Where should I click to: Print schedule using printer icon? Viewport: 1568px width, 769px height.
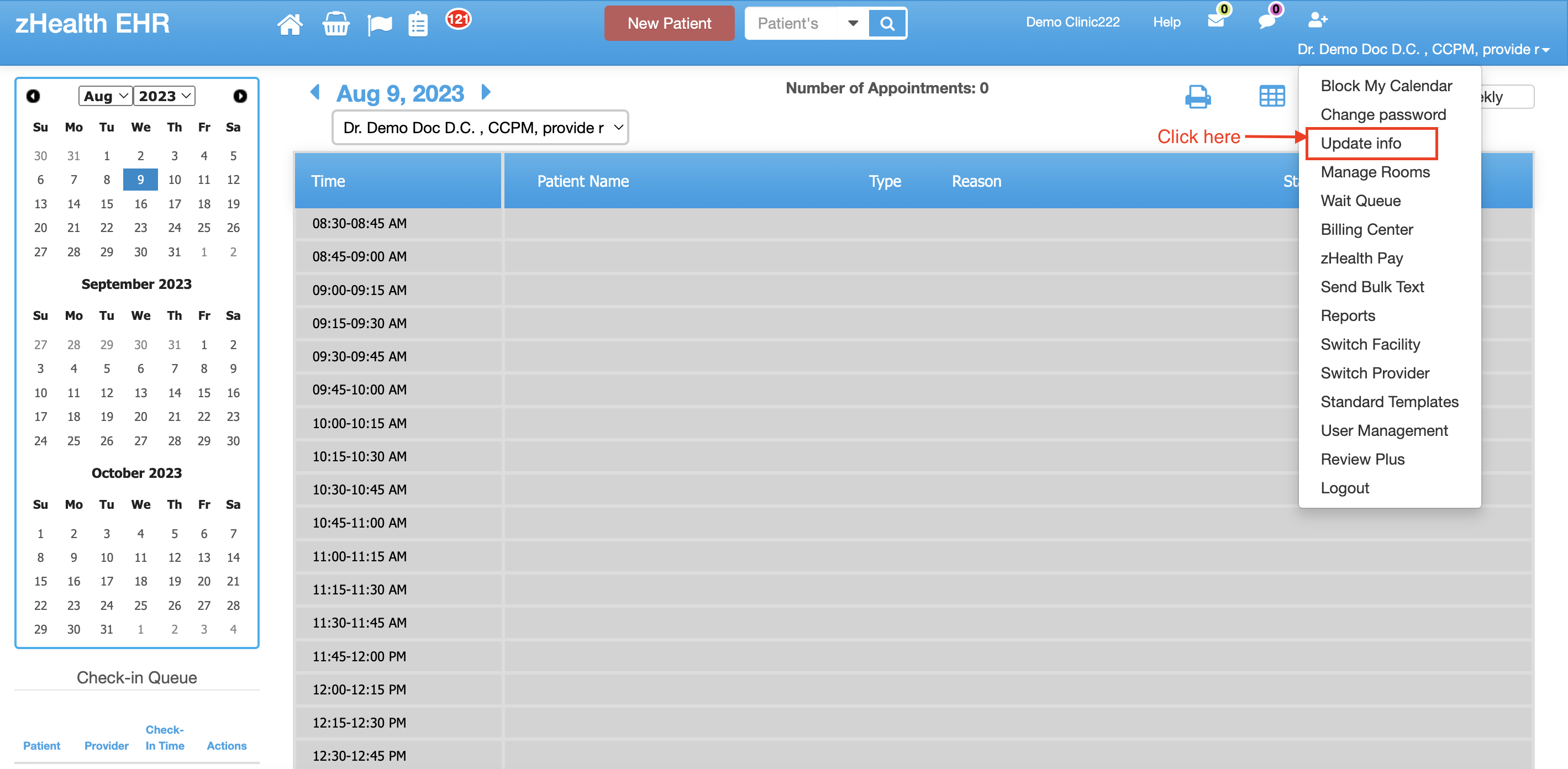coord(1197,96)
